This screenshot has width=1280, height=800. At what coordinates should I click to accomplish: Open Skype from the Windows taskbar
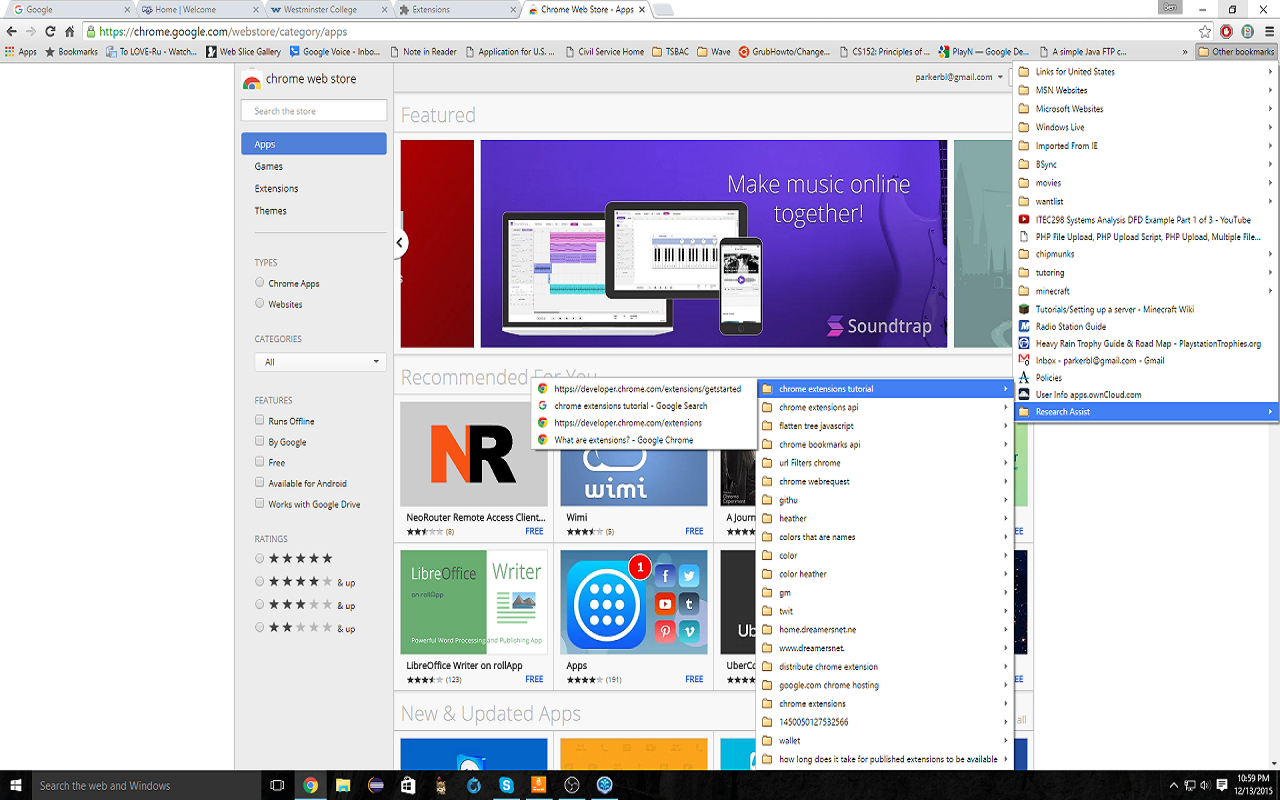click(x=507, y=785)
